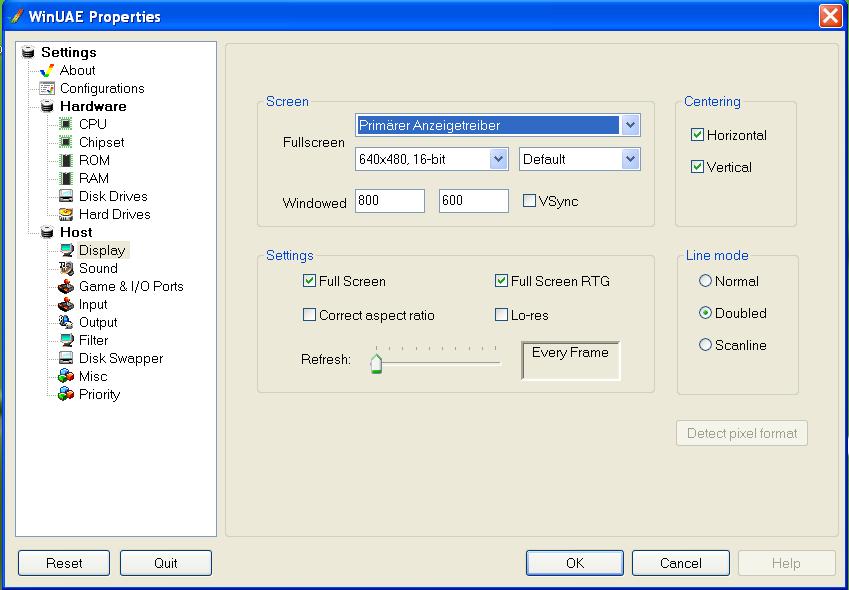Screen dimensions: 849x590
Task: Click the WinUAE title bar app icon
Action: 16,16
